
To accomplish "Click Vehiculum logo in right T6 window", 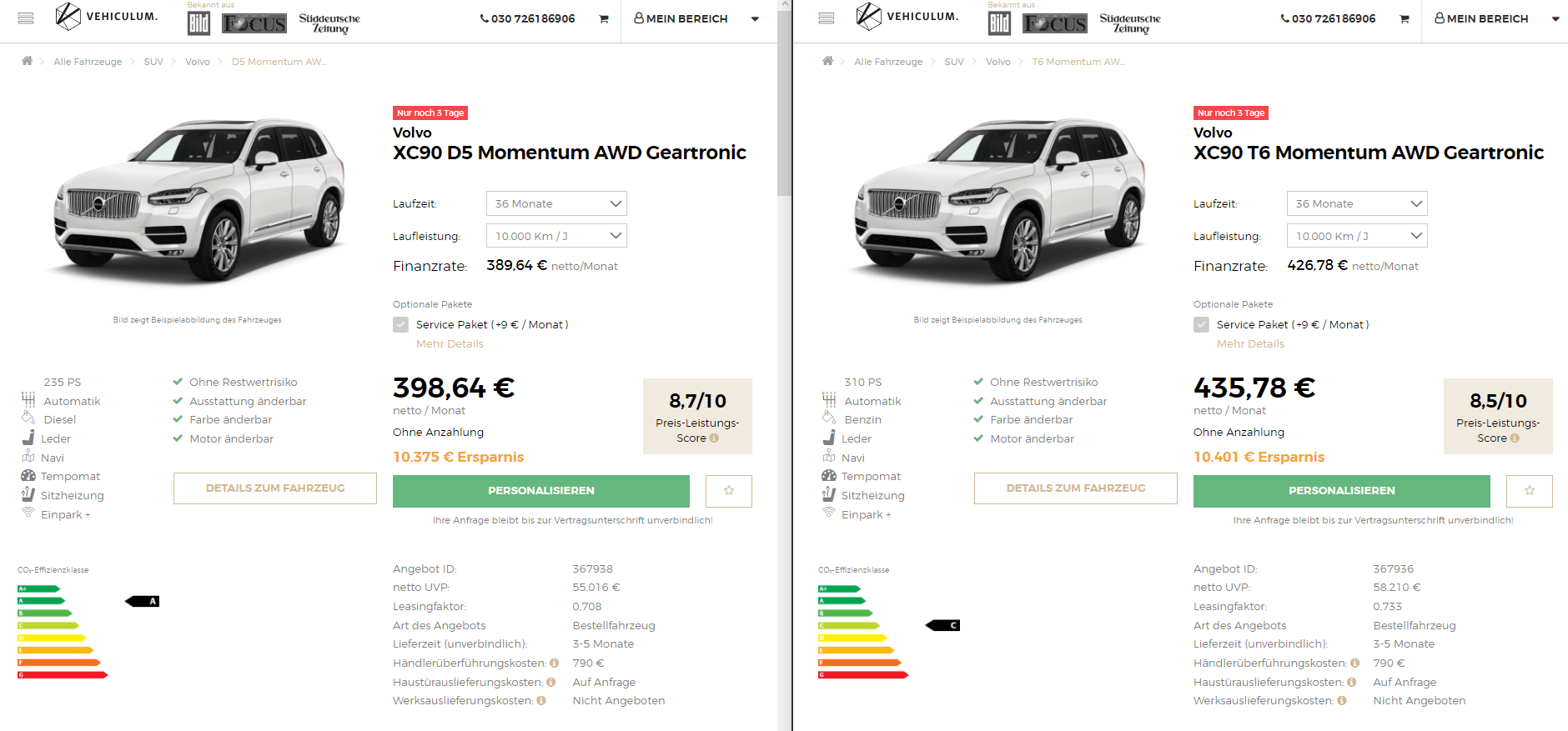I will point(907,17).
